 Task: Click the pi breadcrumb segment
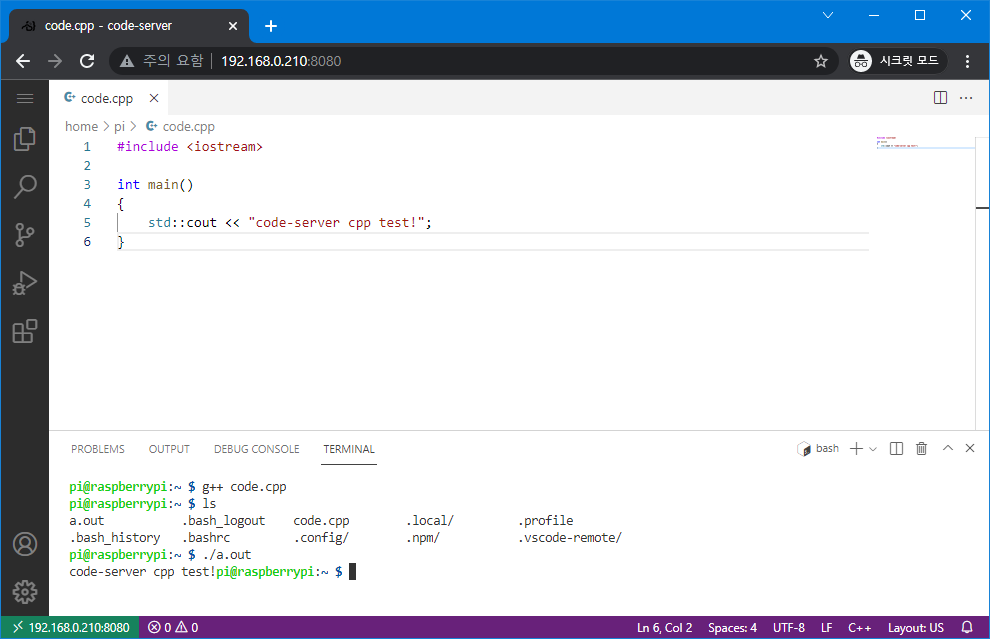pyautogui.click(x=119, y=126)
